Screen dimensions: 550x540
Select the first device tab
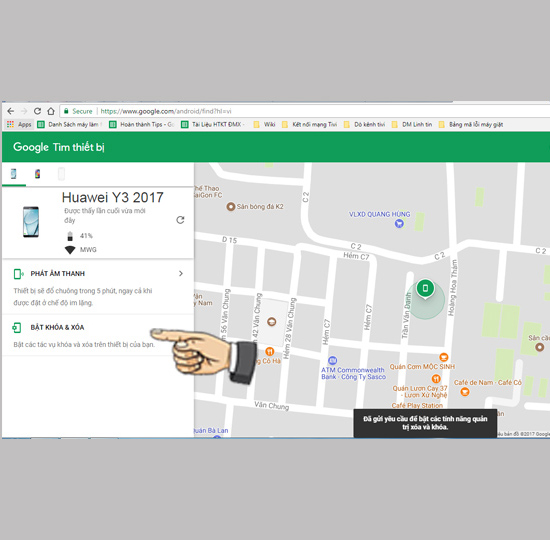click(x=13, y=174)
